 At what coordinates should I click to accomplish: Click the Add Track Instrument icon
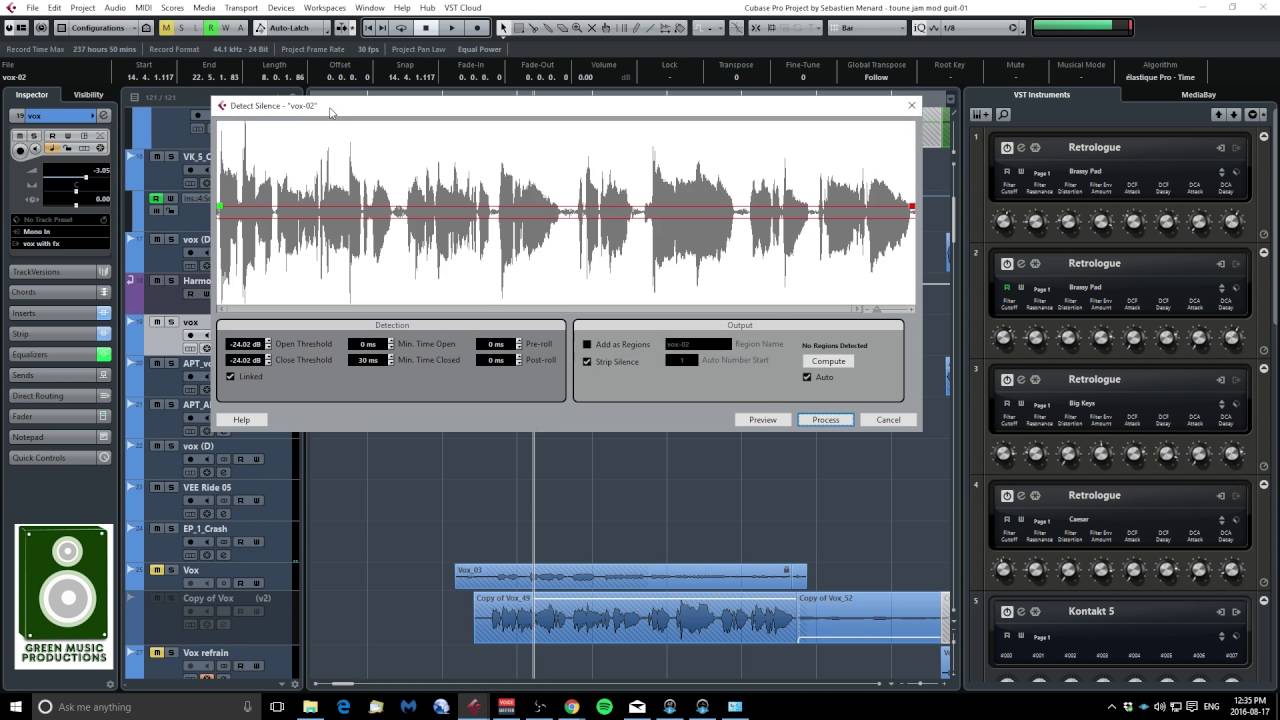981,115
